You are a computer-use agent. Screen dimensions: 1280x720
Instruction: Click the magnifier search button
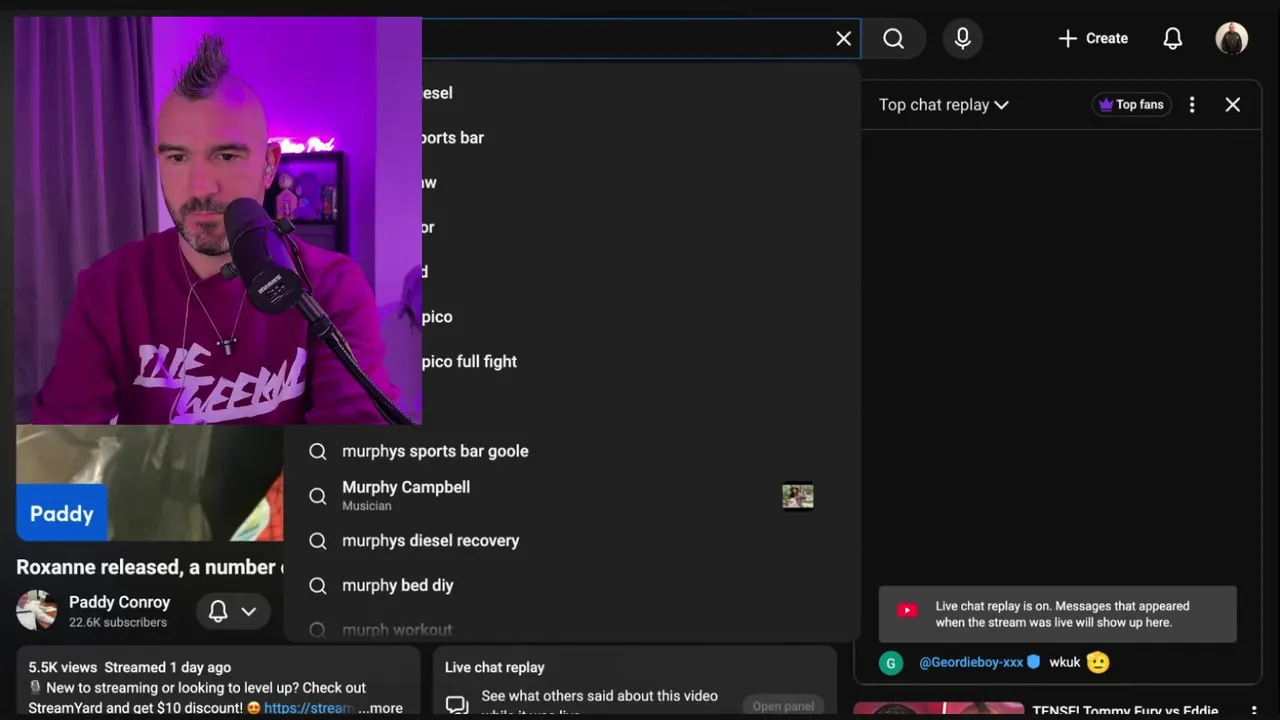(x=894, y=38)
